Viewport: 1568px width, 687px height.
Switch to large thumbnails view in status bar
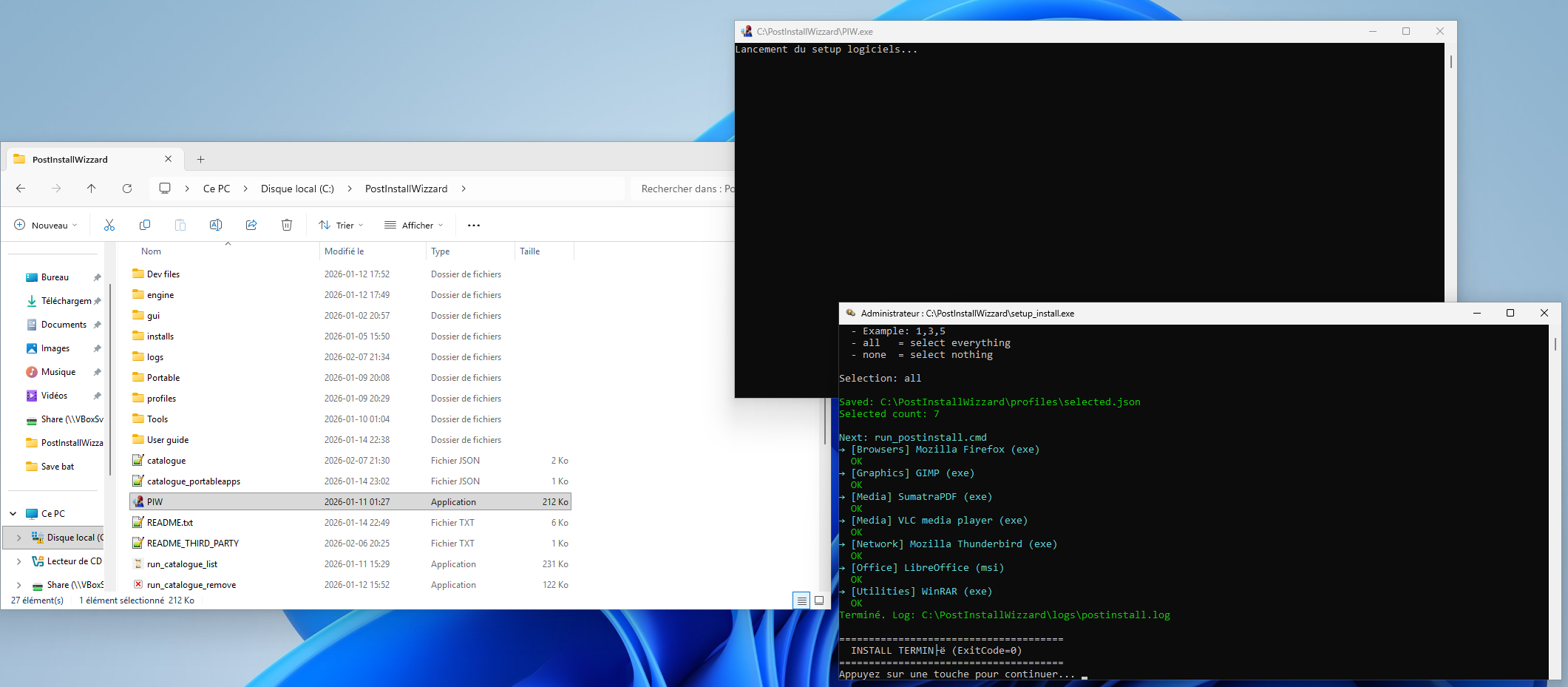click(x=819, y=600)
